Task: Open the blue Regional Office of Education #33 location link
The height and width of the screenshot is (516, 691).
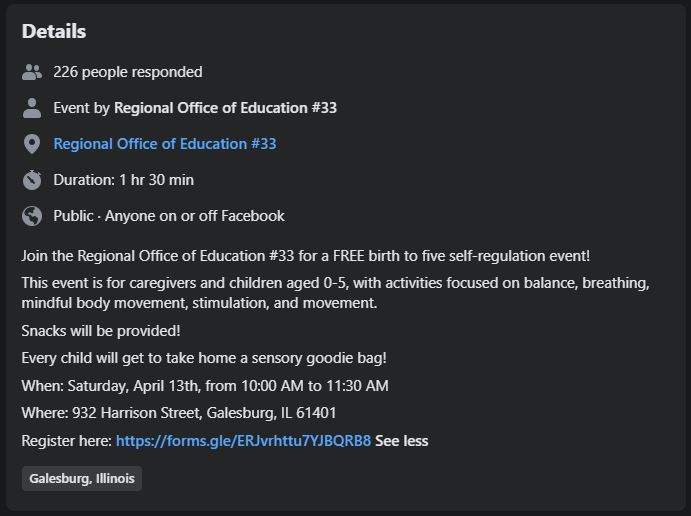Action: (165, 144)
